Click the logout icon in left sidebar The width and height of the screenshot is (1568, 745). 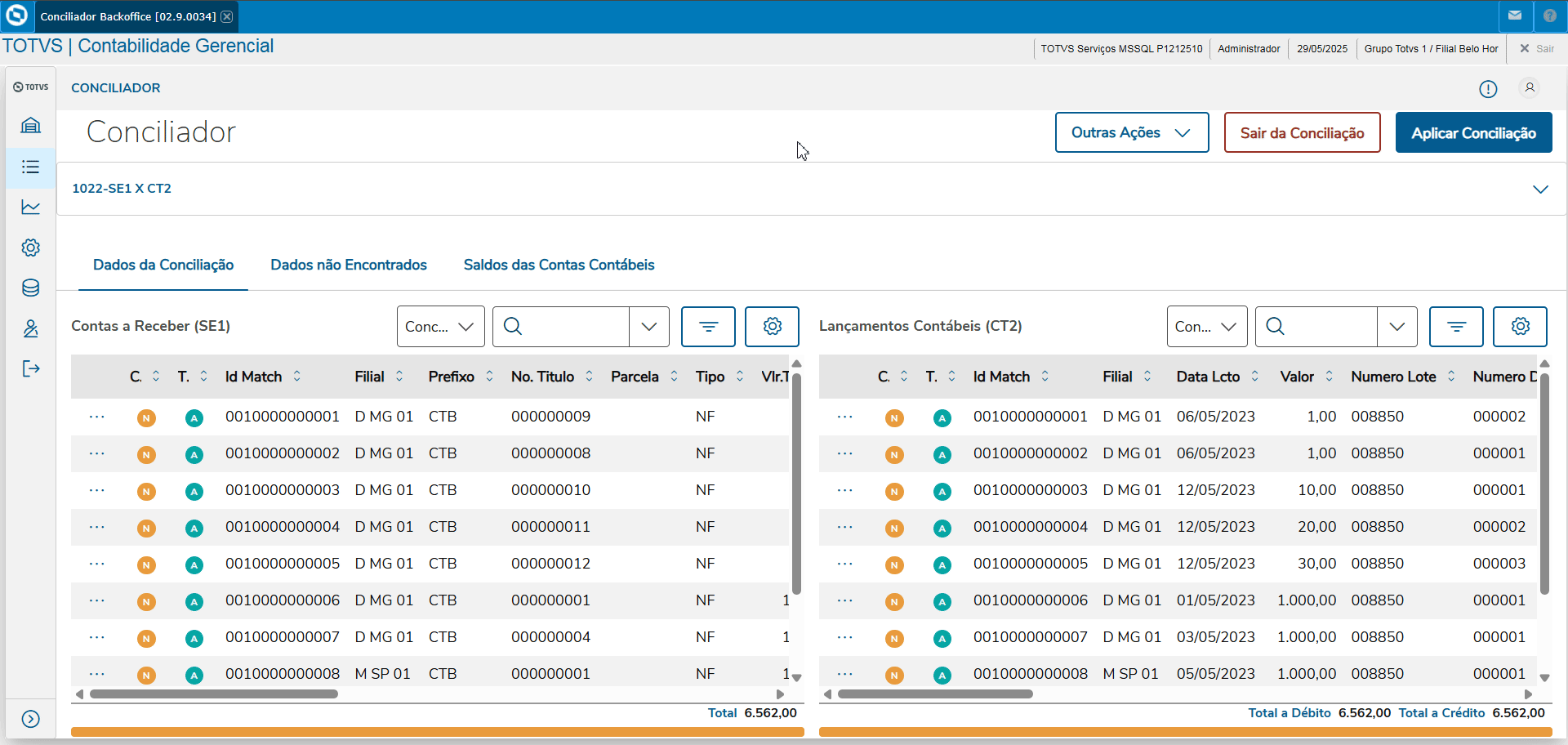tap(30, 369)
